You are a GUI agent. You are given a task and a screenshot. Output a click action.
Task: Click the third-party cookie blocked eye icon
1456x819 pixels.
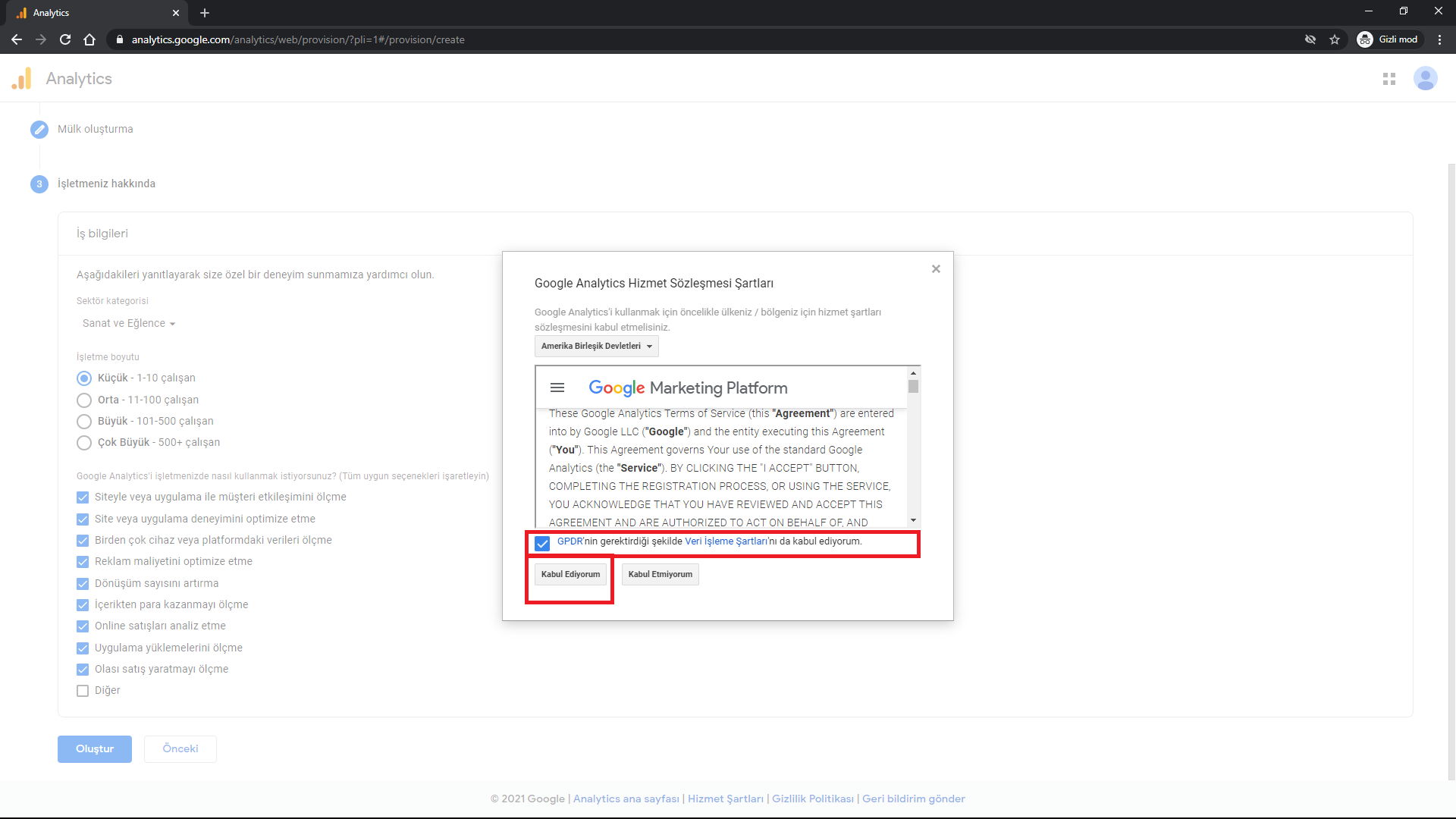tap(1310, 39)
